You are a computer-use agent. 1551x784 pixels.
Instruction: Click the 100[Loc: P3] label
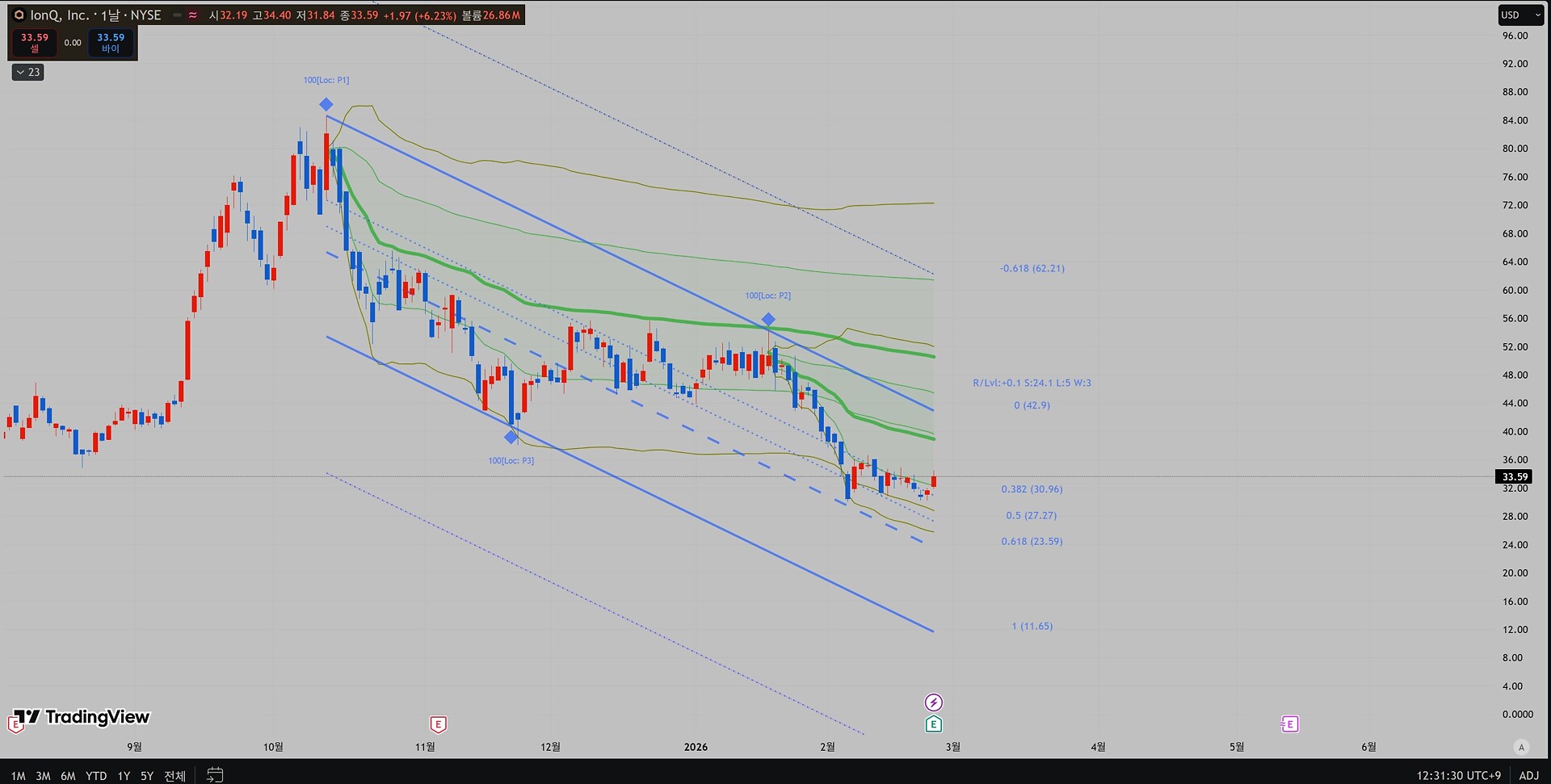pyautogui.click(x=511, y=461)
